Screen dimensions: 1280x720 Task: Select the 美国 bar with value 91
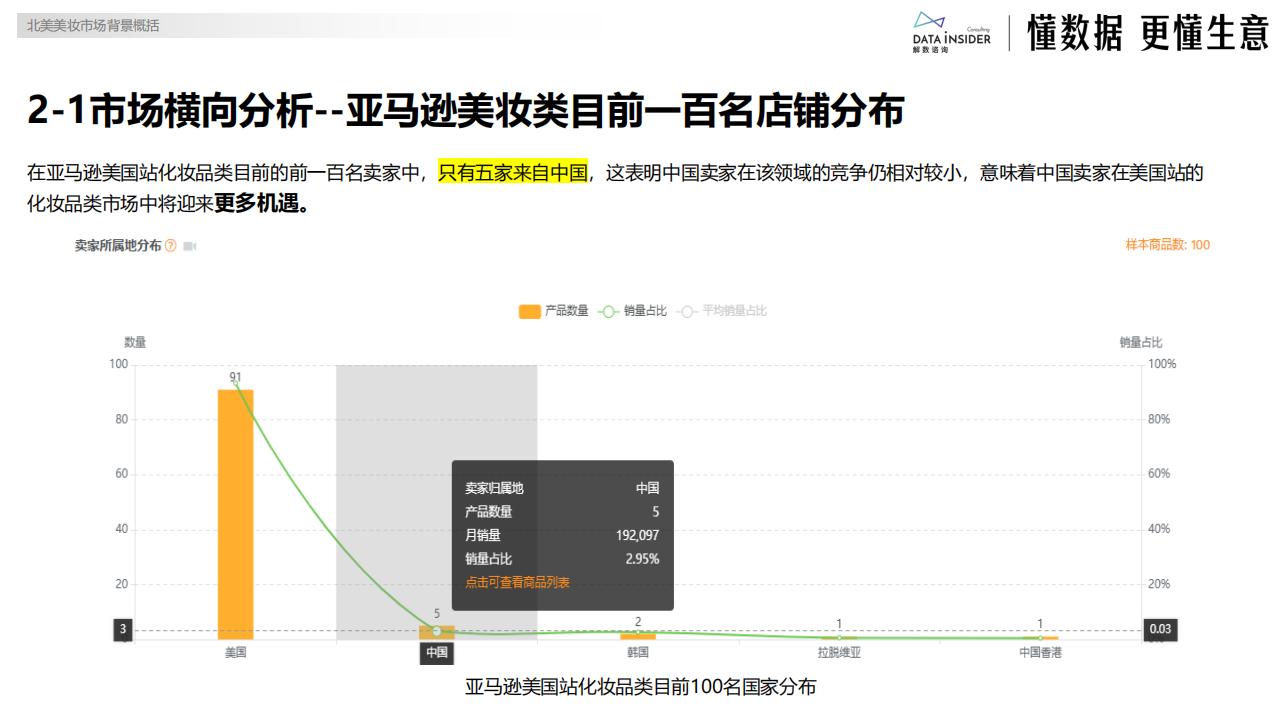[235, 514]
